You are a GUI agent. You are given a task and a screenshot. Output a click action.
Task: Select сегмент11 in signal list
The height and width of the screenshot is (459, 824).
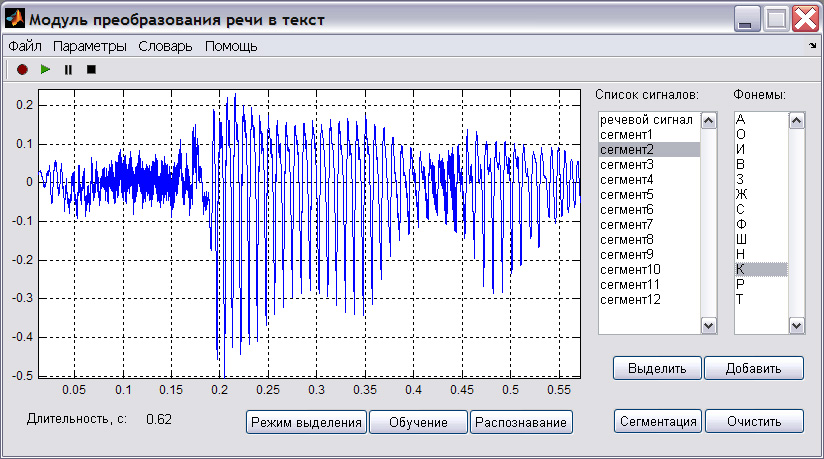click(650, 284)
